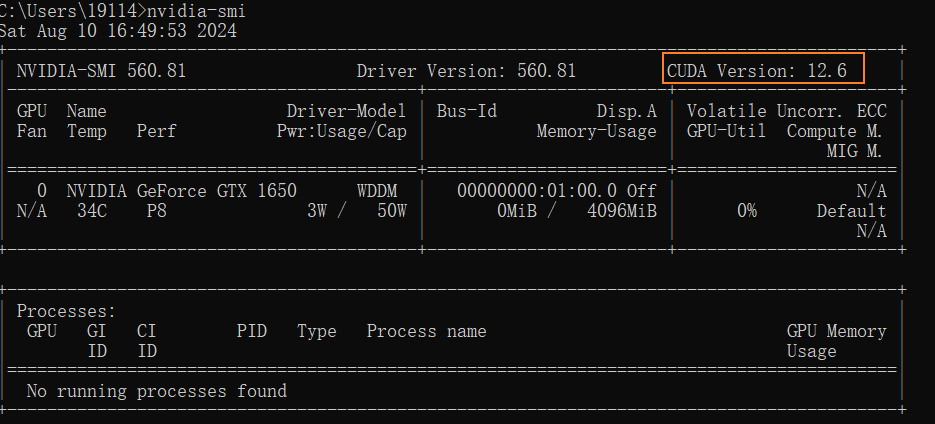Click the GPU Memory column header
Screen dimensions: 935x424
pos(837,331)
